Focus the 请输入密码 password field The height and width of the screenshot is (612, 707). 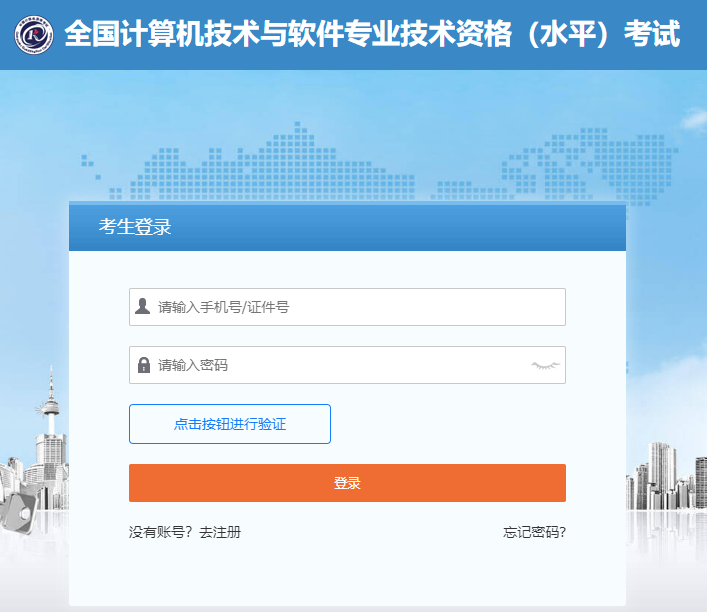coord(340,365)
